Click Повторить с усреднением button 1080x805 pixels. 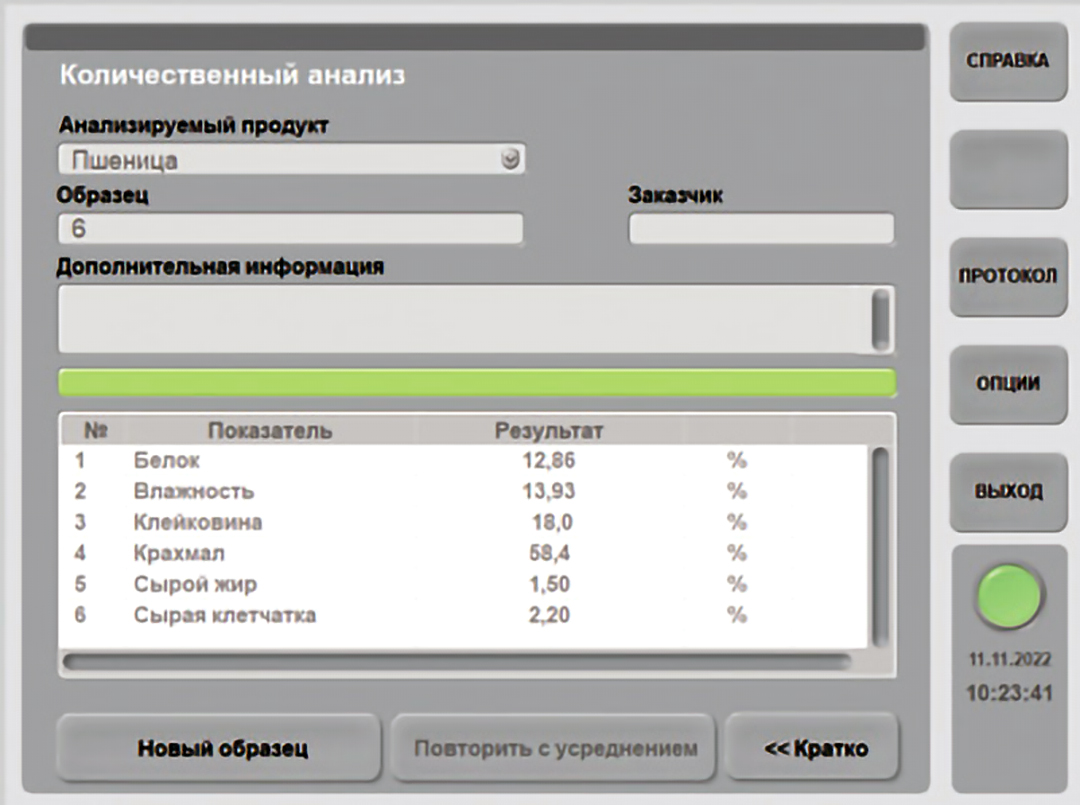[555, 748]
